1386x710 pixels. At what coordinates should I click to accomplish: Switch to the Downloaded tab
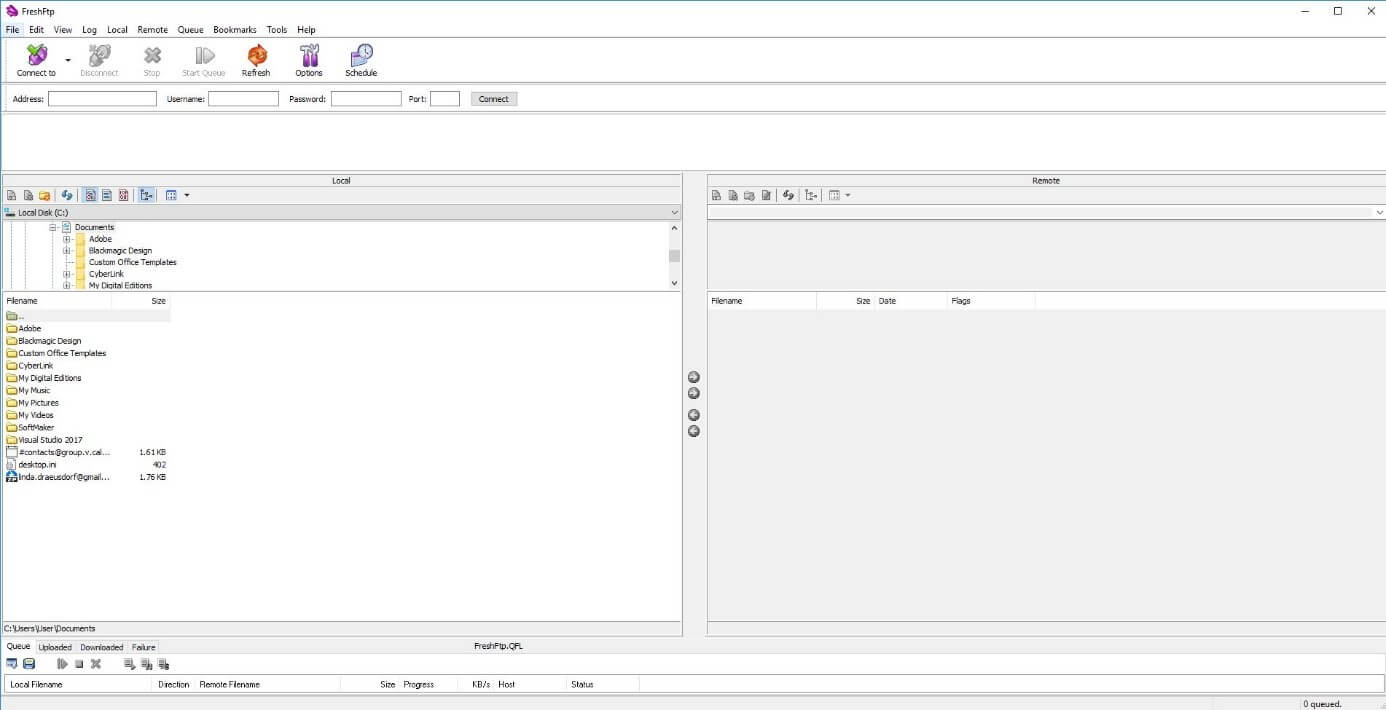101,647
